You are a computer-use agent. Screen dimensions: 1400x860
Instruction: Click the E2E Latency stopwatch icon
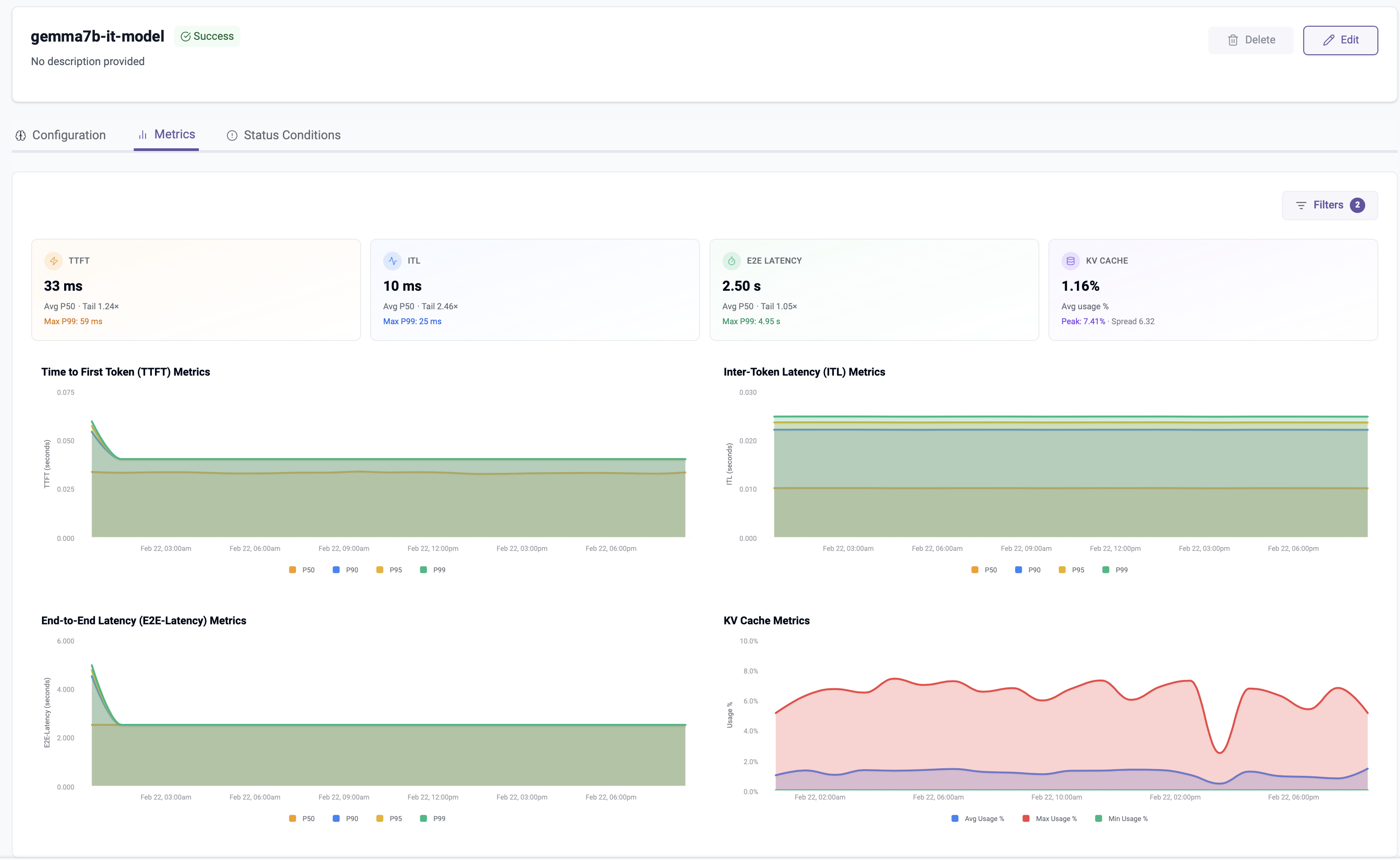[x=732, y=261]
